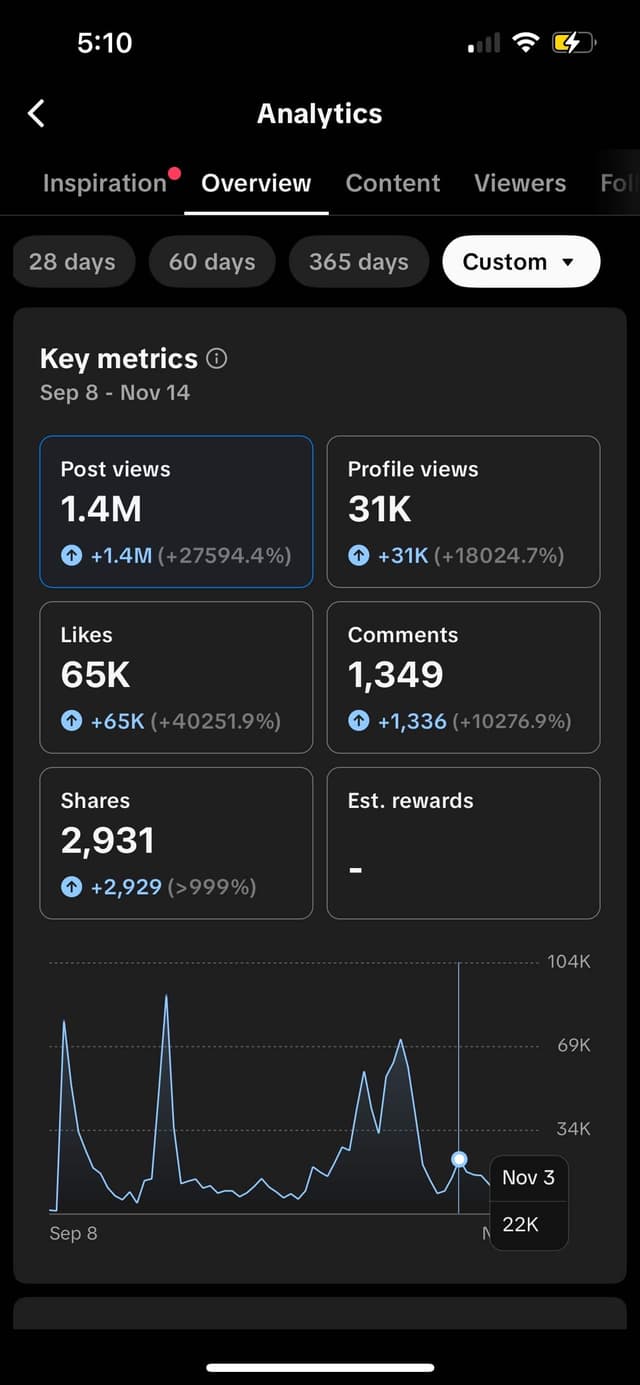The width and height of the screenshot is (640, 1385).
Task: Tap the Profile views up-arrow icon
Action: pyautogui.click(x=358, y=555)
